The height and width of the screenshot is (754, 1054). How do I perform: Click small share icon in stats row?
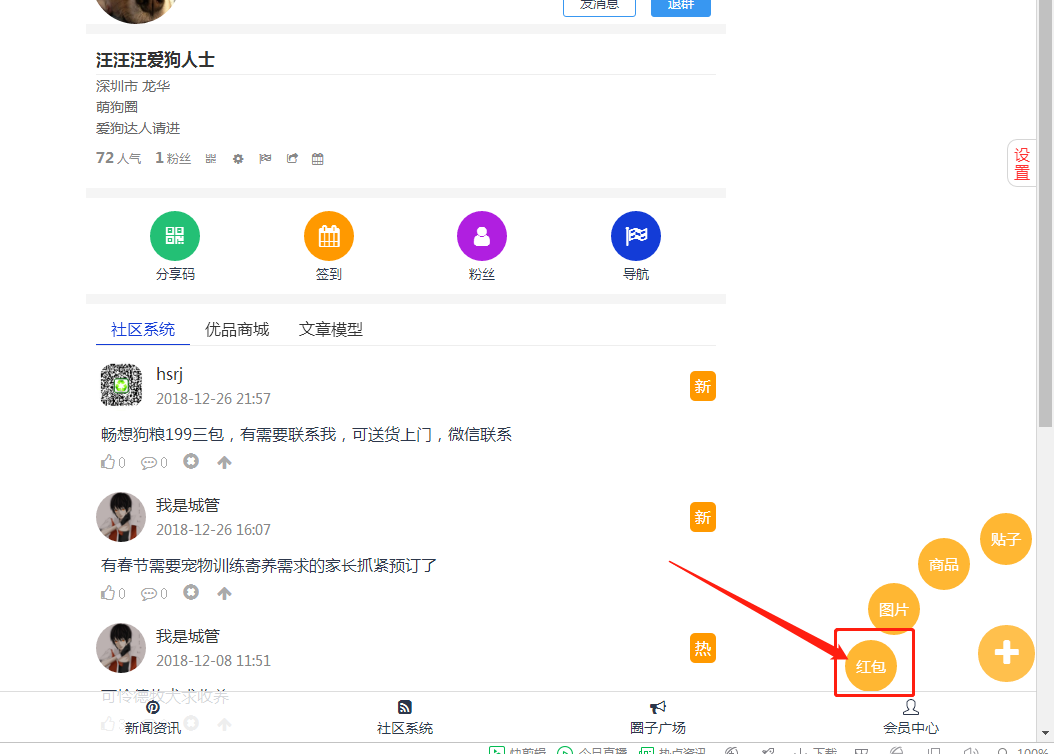pyautogui.click(x=292, y=159)
